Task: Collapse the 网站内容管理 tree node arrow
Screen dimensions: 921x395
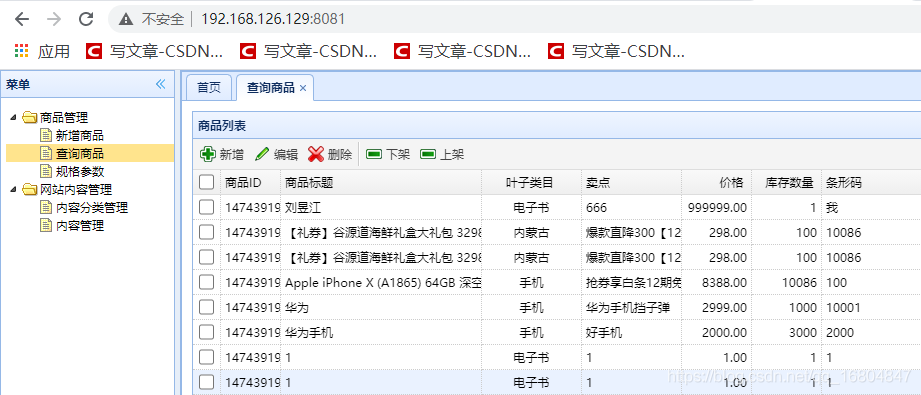Action: pyautogui.click(x=14, y=189)
